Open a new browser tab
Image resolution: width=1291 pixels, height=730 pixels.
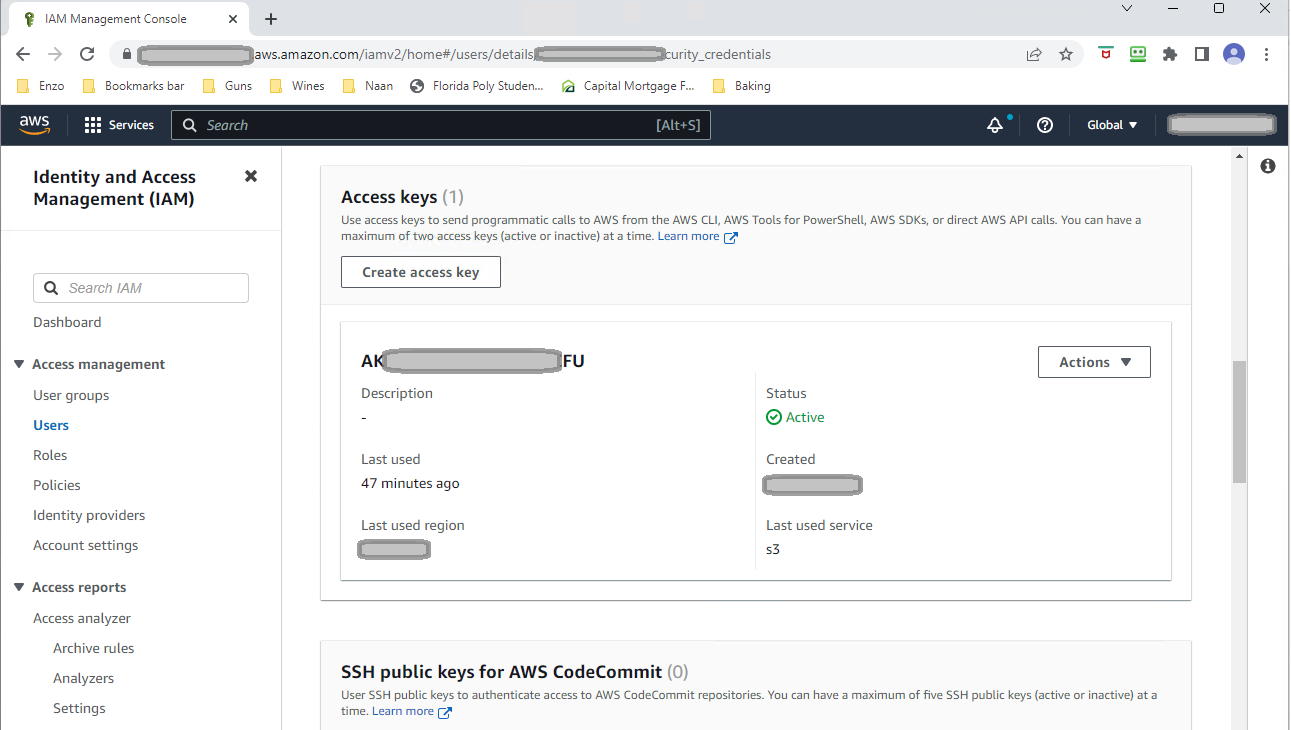point(271,19)
